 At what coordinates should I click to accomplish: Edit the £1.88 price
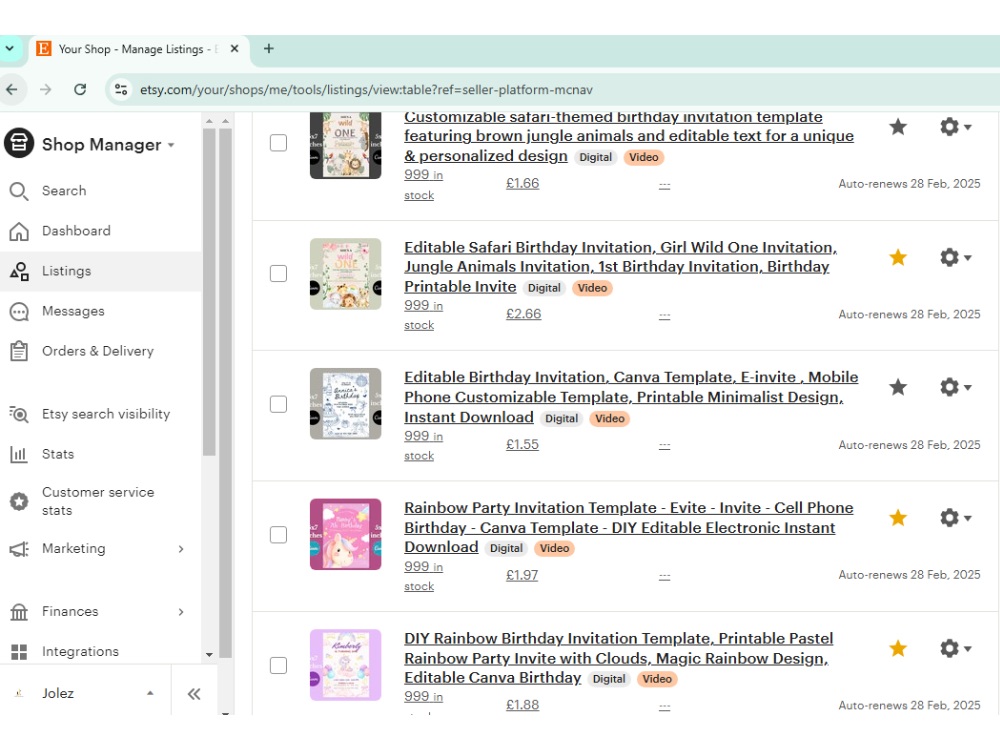click(x=522, y=705)
